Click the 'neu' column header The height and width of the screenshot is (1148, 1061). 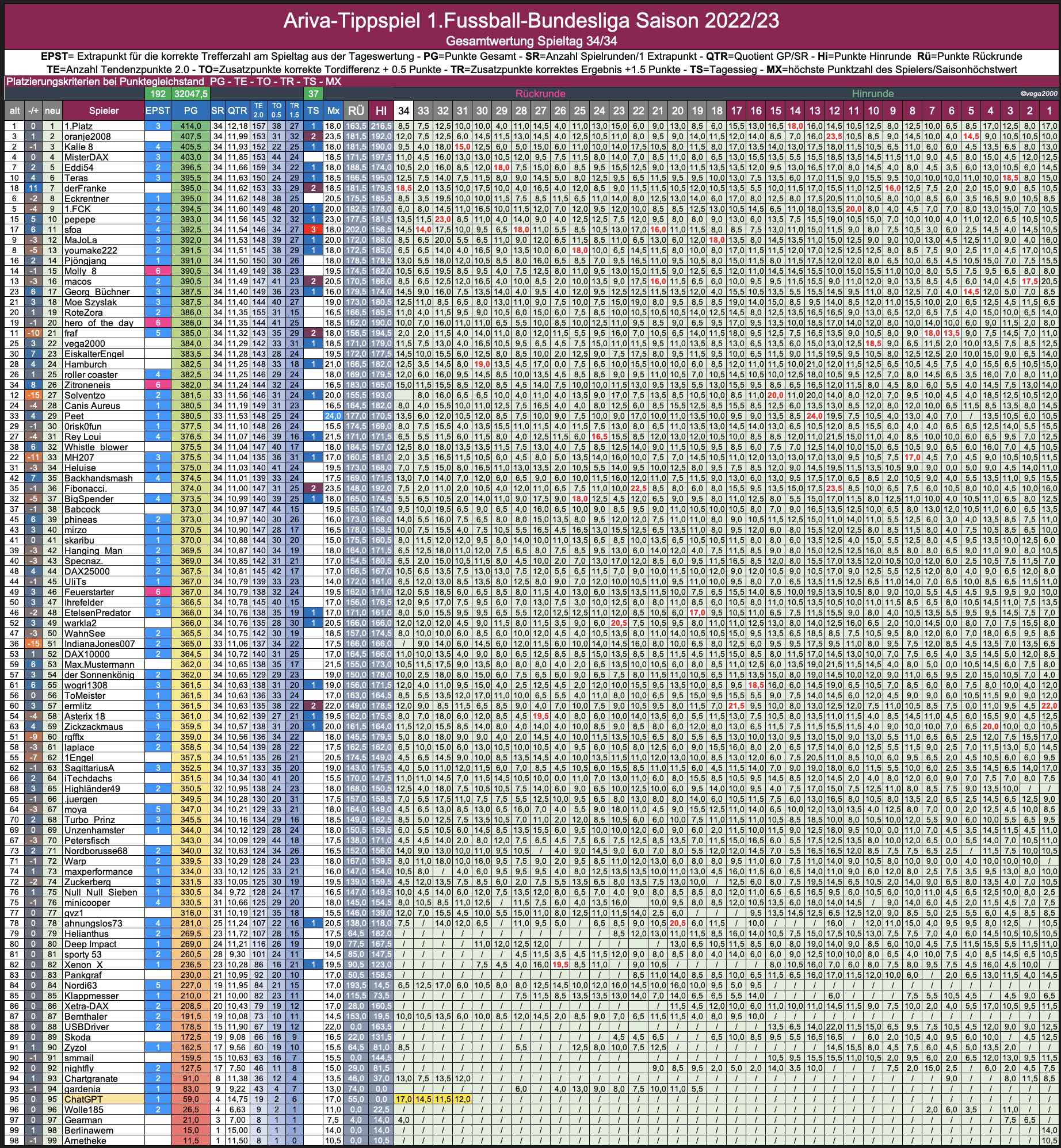pos(52,110)
